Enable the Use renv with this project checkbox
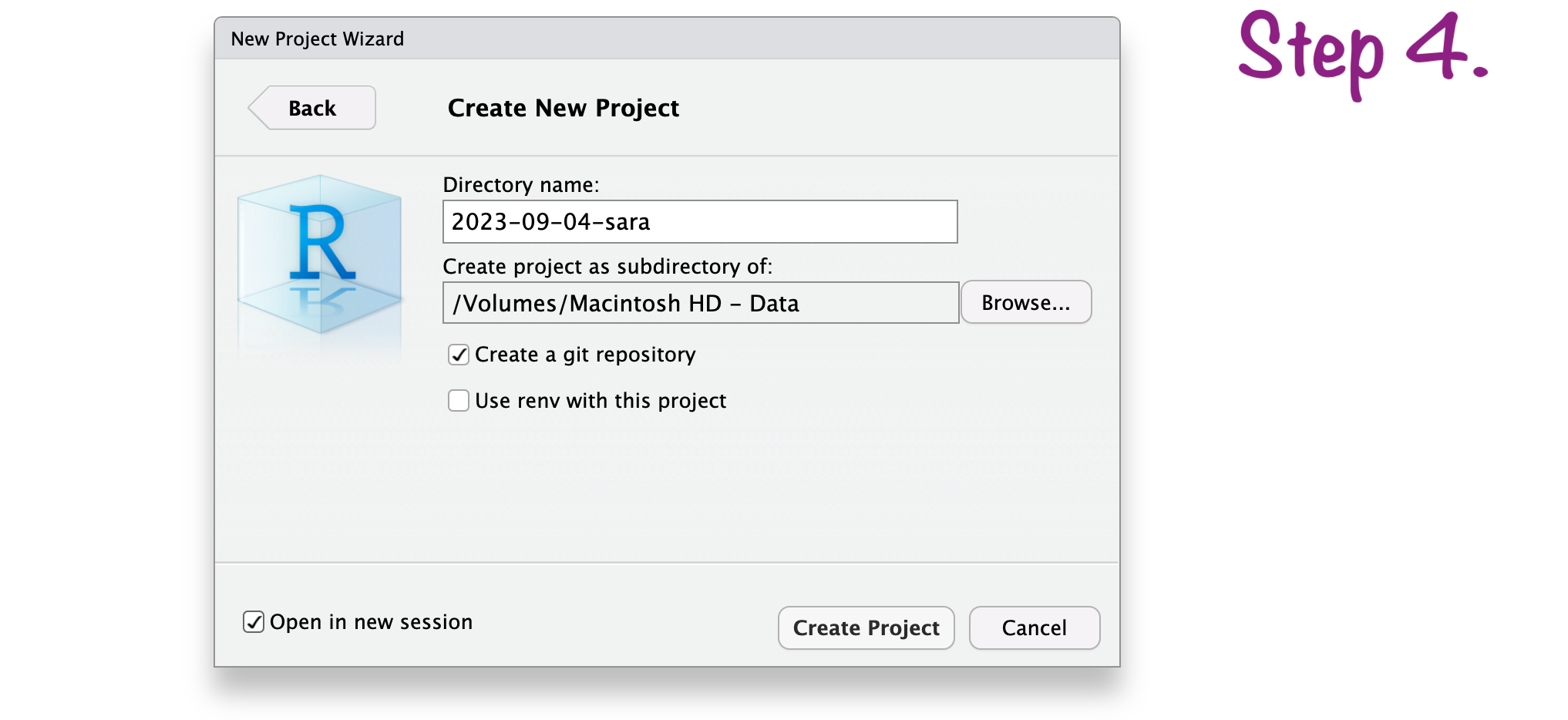Image resolution: width=1568 pixels, height=720 pixels. [x=459, y=401]
